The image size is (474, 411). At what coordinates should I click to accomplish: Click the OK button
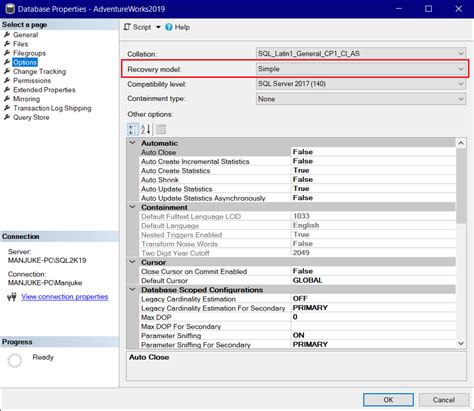(388, 400)
